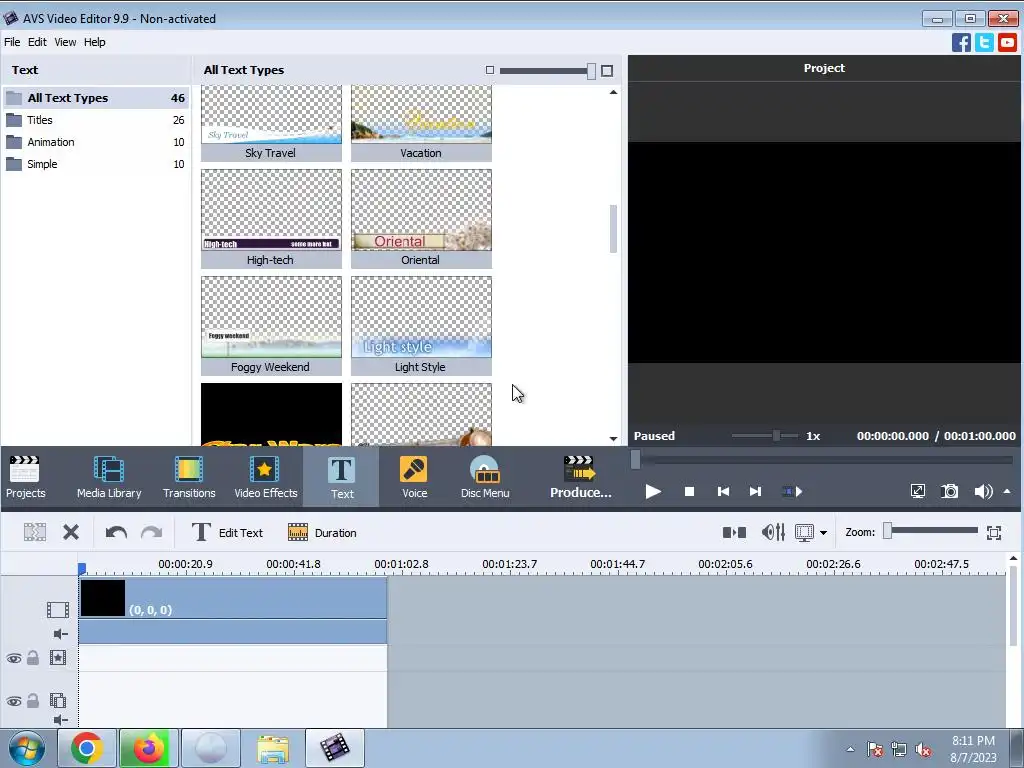Select the Titles category
Screen dimensions: 1024x768
(96, 120)
